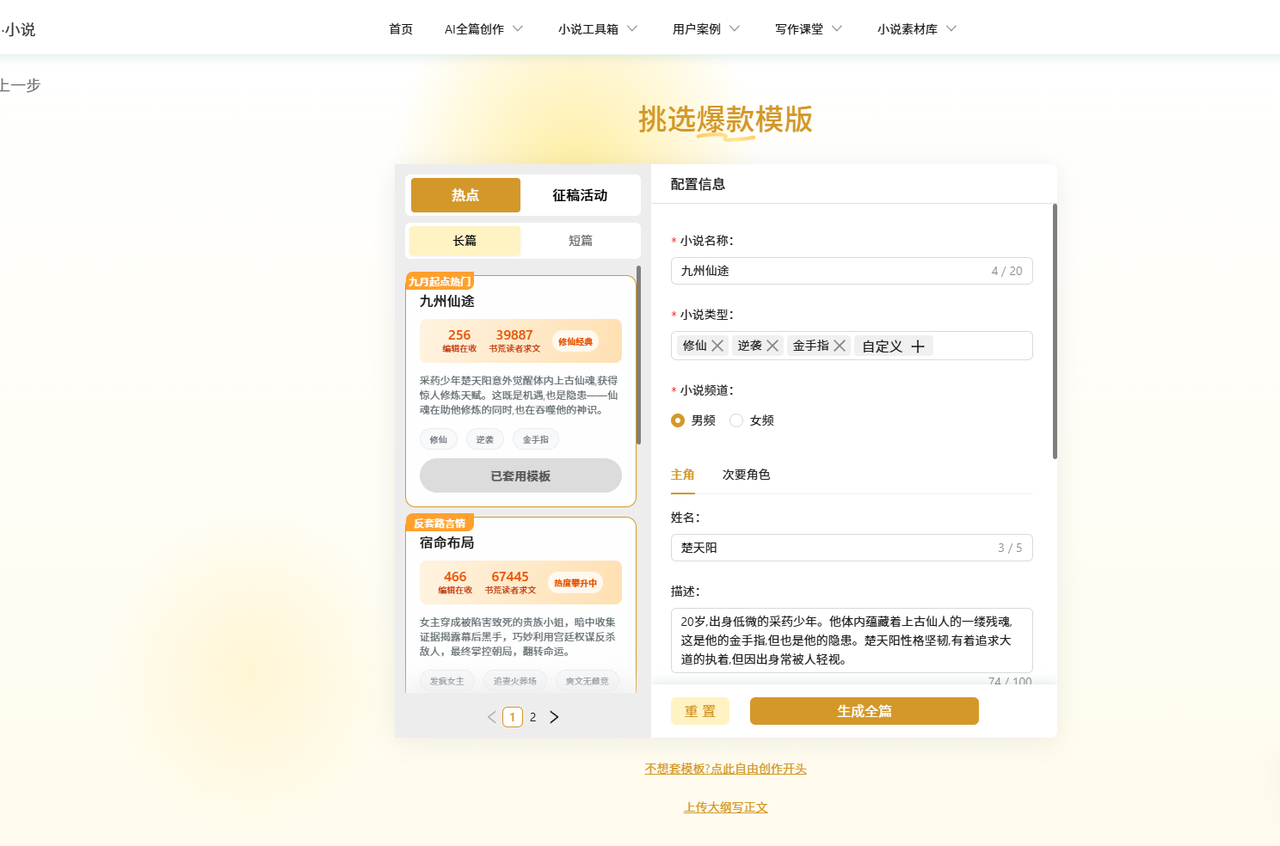
Task: Switch to the 主角 tab
Action: [683, 475]
